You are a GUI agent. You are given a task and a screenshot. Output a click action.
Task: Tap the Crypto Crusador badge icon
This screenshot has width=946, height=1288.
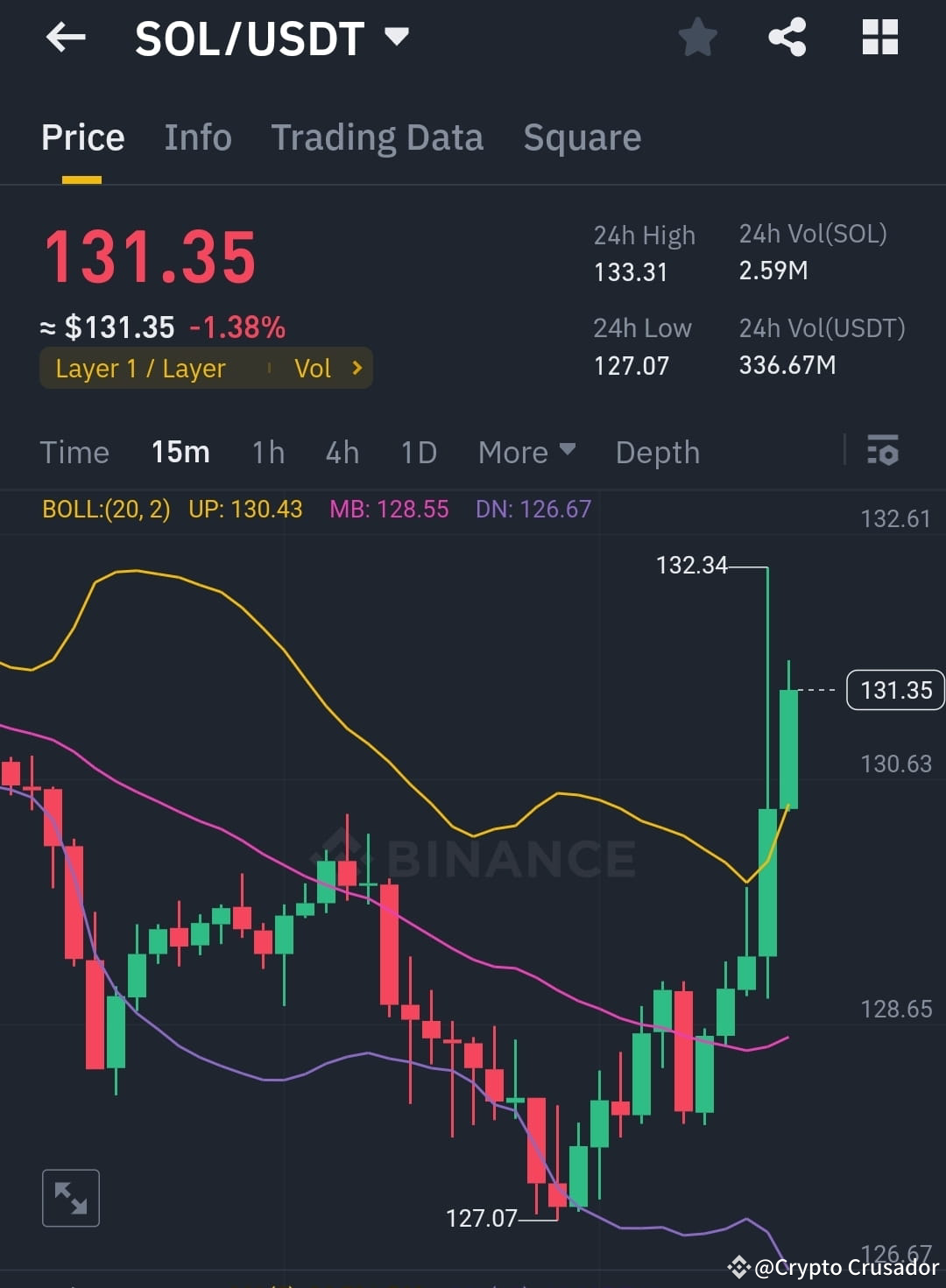click(738, 1267)
